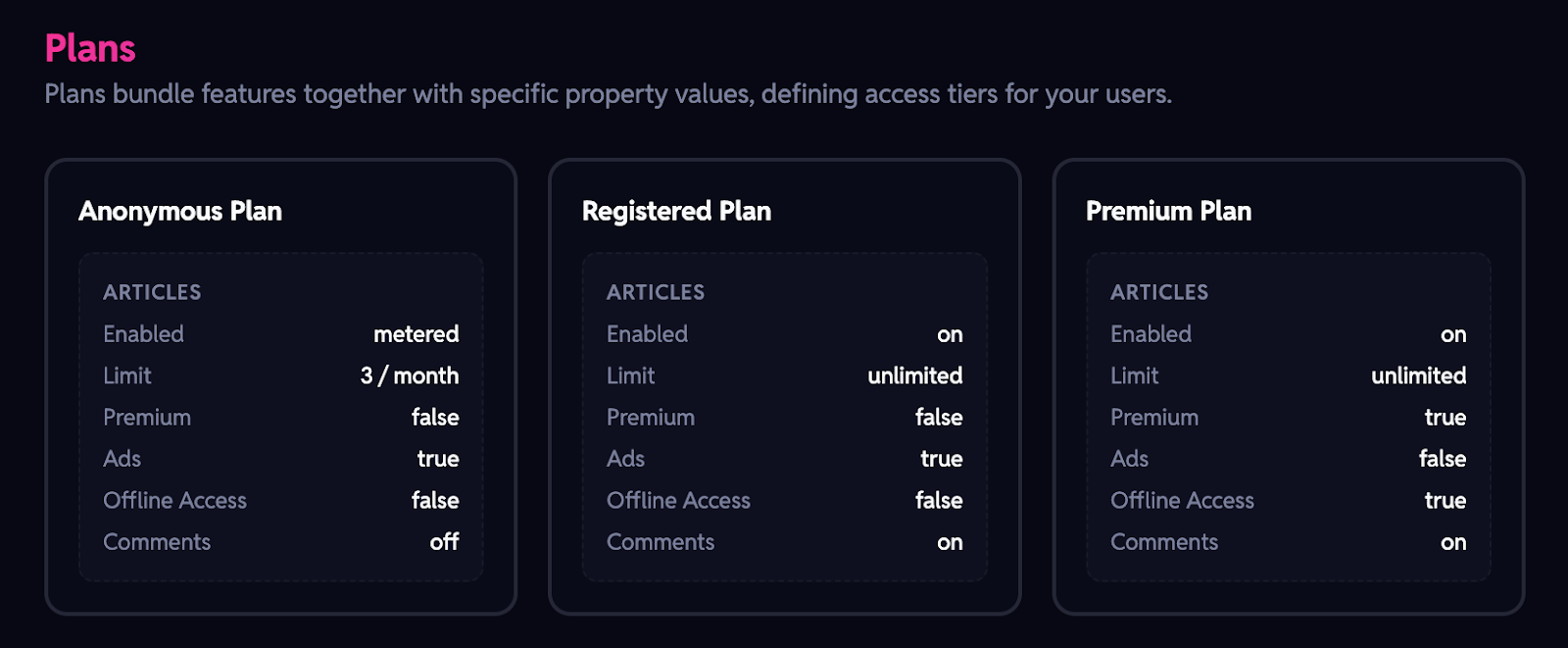Click unlimited value in Premium Plan

point(1418,375)
